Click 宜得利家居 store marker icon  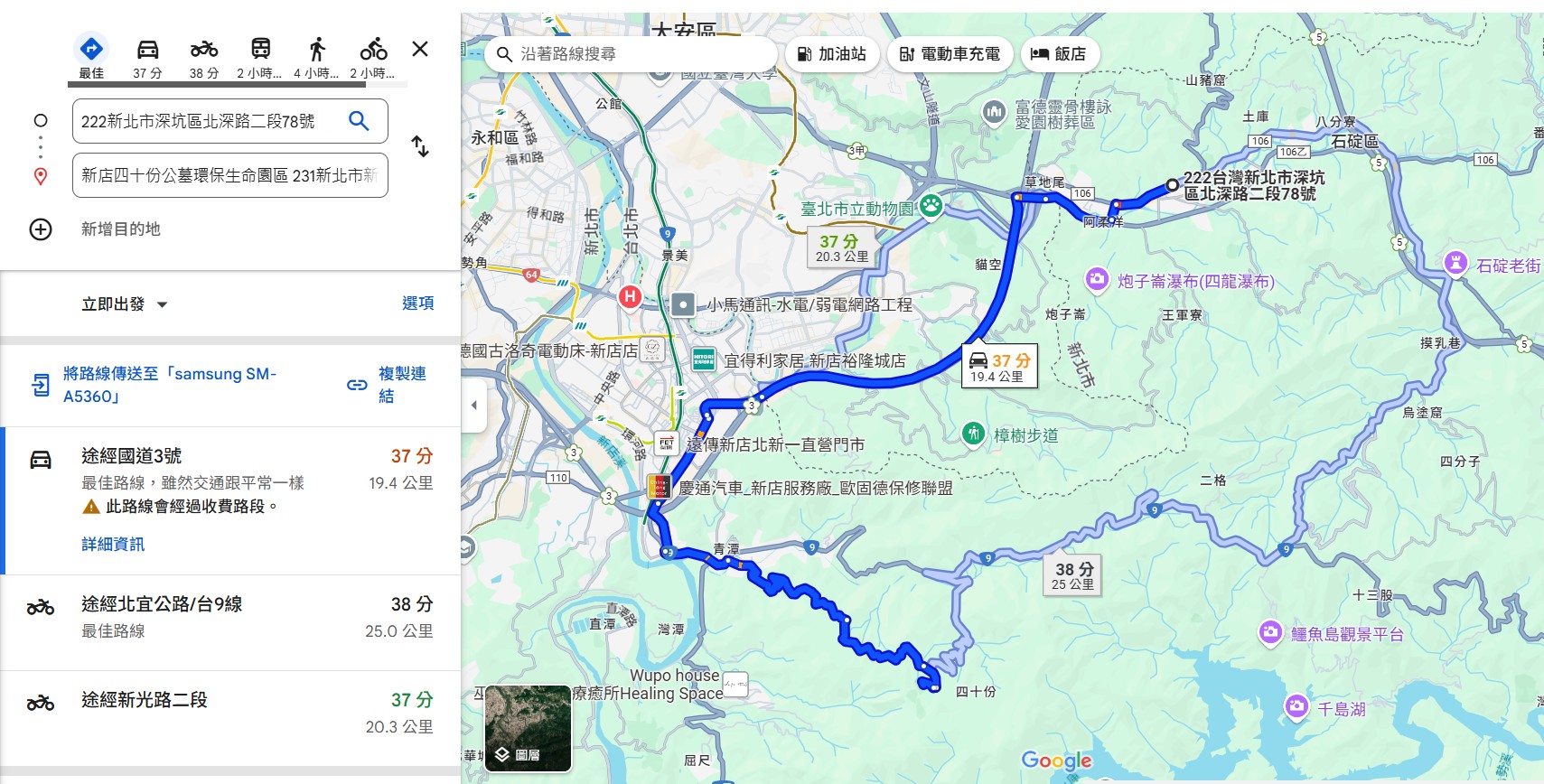click(x=704, y=359)
